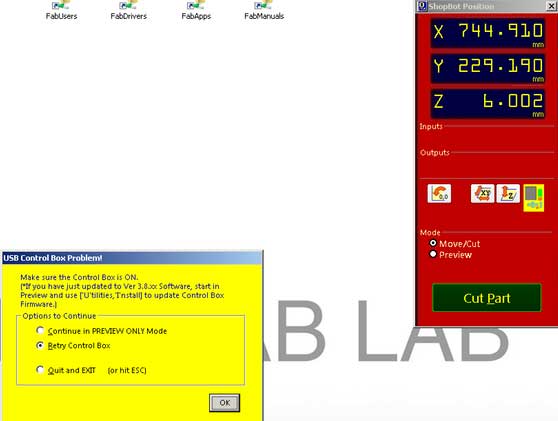
Task: Open the yellow keypad control icon
Action: (533, 198)
